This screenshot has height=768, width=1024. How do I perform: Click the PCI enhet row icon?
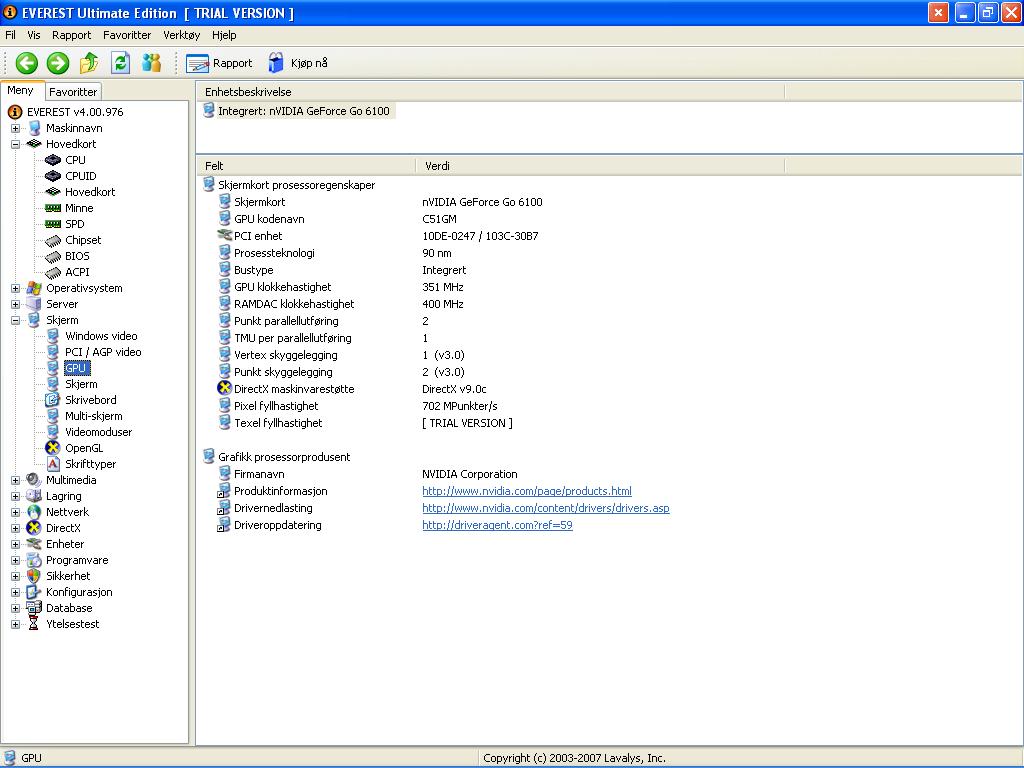tap(224, 236)
